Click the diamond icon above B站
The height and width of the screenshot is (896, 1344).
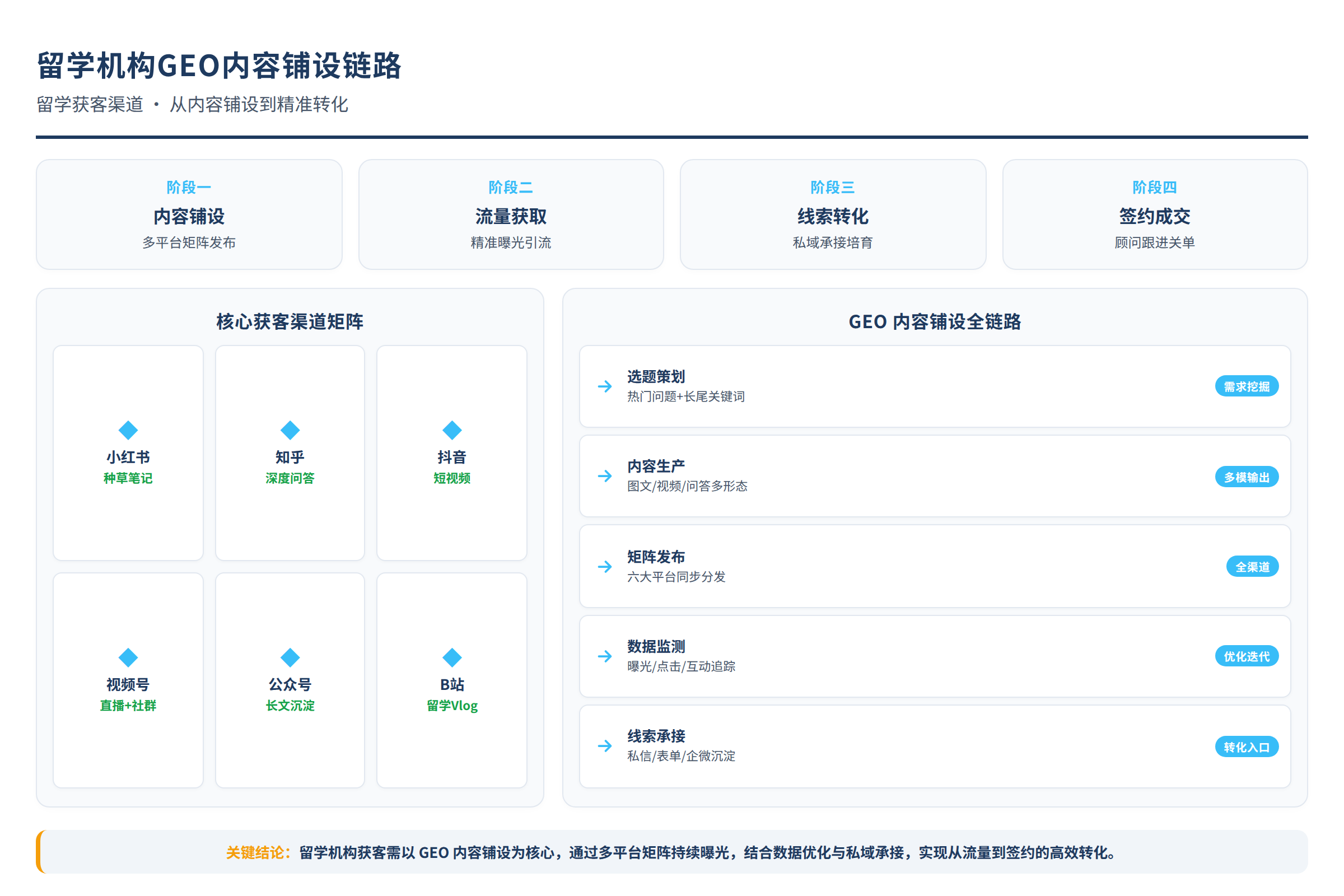click(452, 657)
